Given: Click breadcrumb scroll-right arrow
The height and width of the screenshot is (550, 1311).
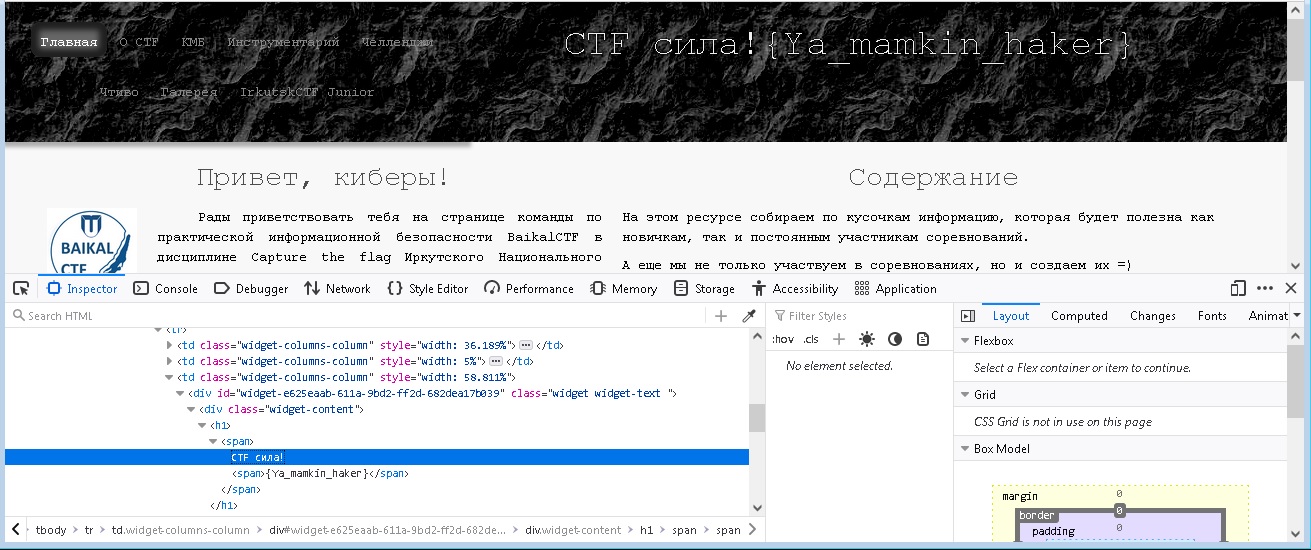Looking at the screenshot, I should click(x=753, y=530).
